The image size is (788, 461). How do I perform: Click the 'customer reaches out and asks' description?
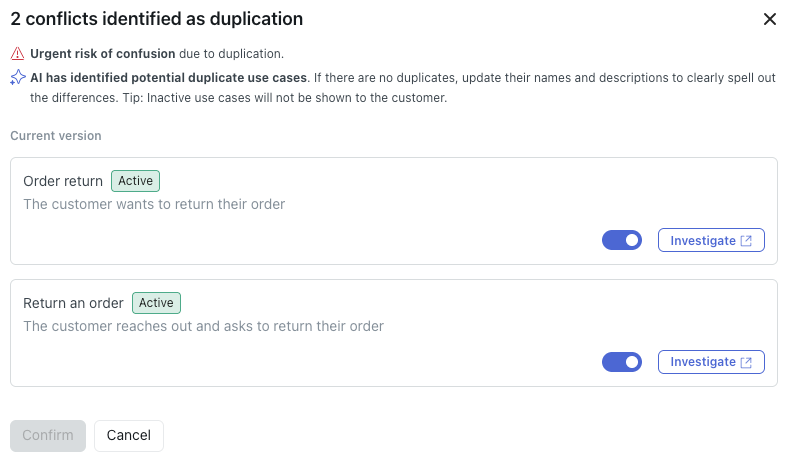click(203, 326)
